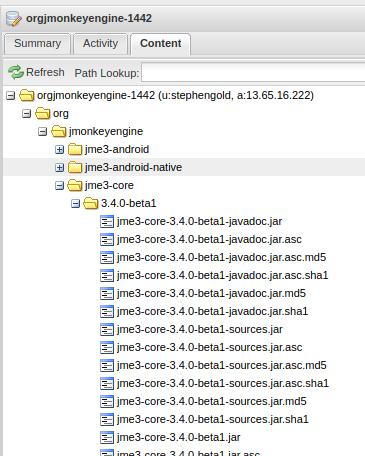Select jme3-core-3.4.0-beta1-sources.jar file name
365x456 pixels.
[x=200, y=329]
